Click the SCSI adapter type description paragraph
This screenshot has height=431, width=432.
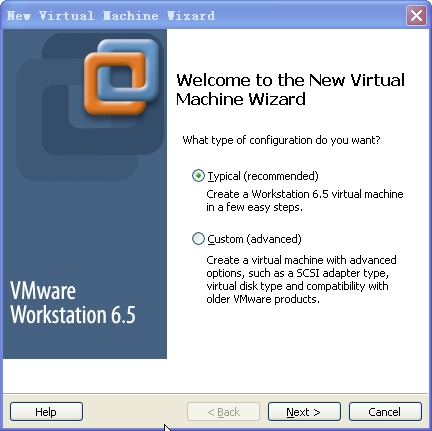[x=301, y=279]
